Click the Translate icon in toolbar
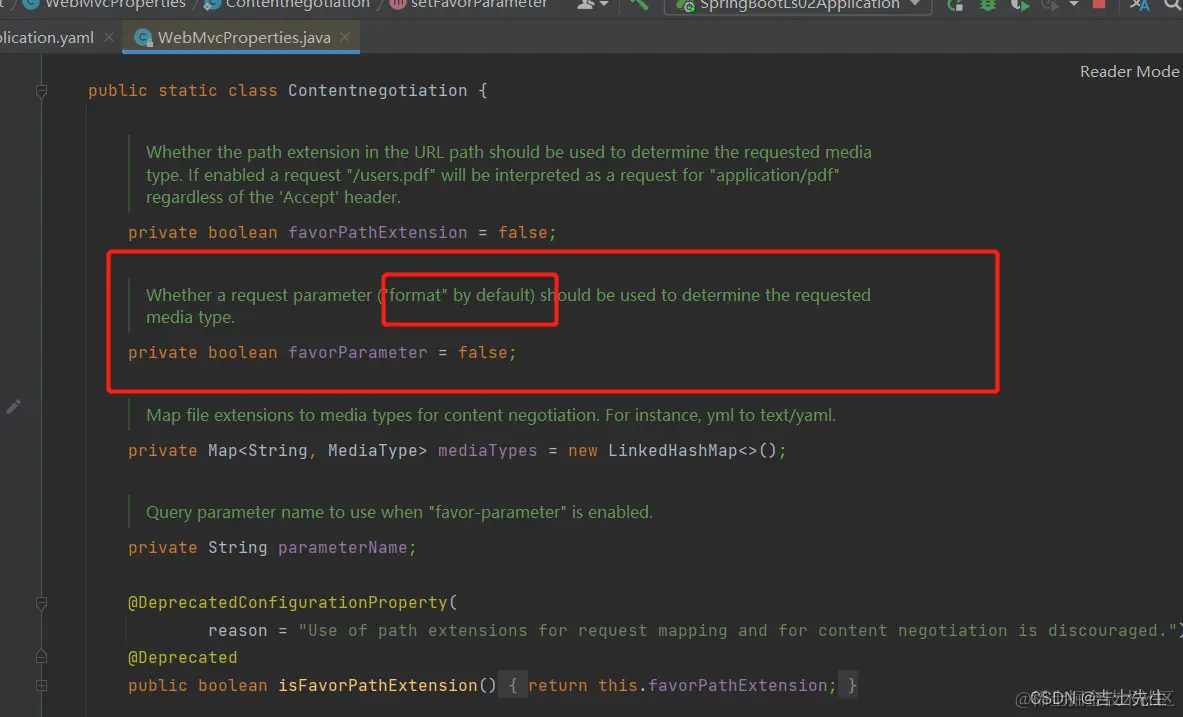 coord(1139,5)
